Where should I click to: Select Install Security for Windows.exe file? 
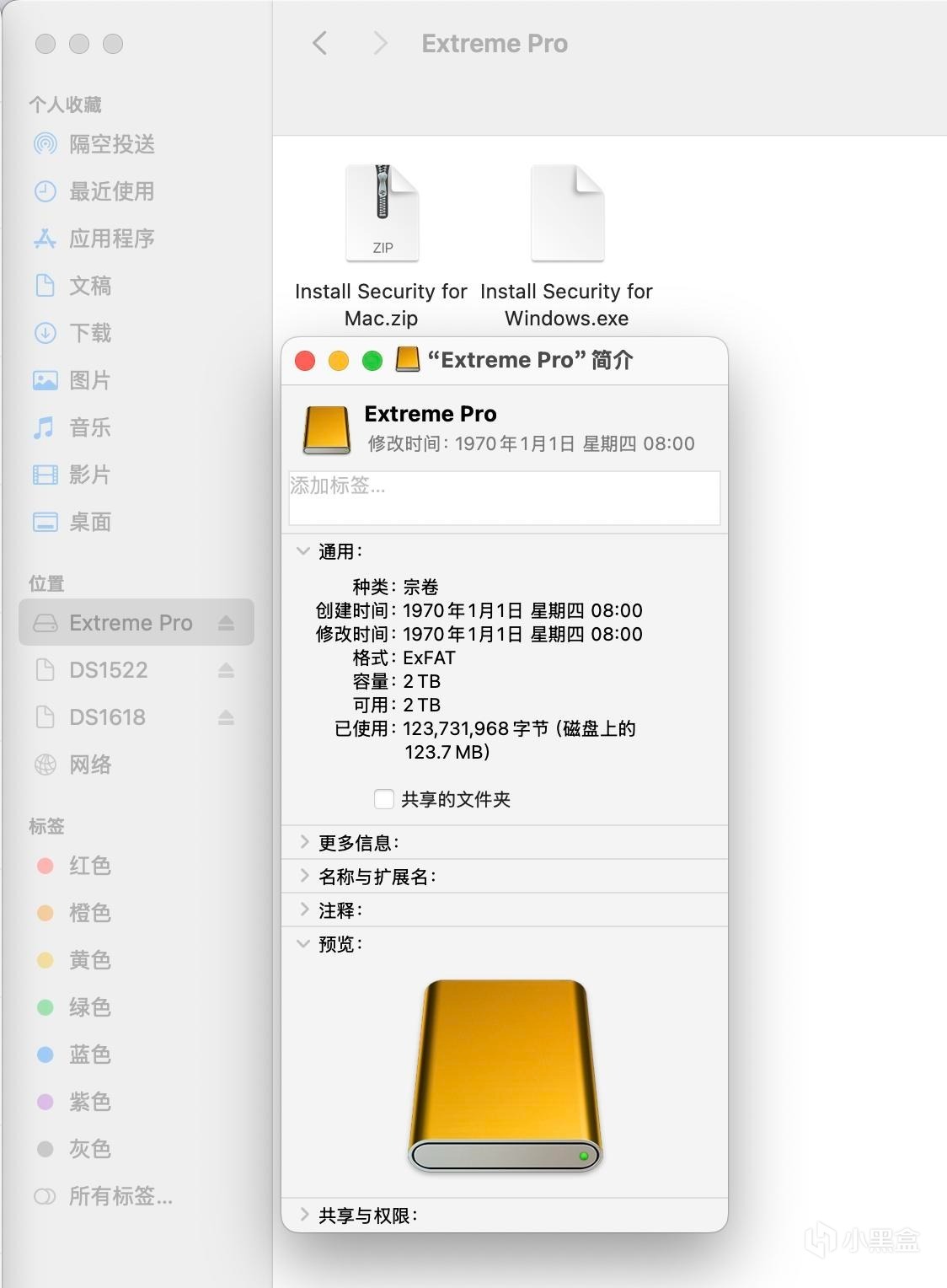tap(567, 212)
